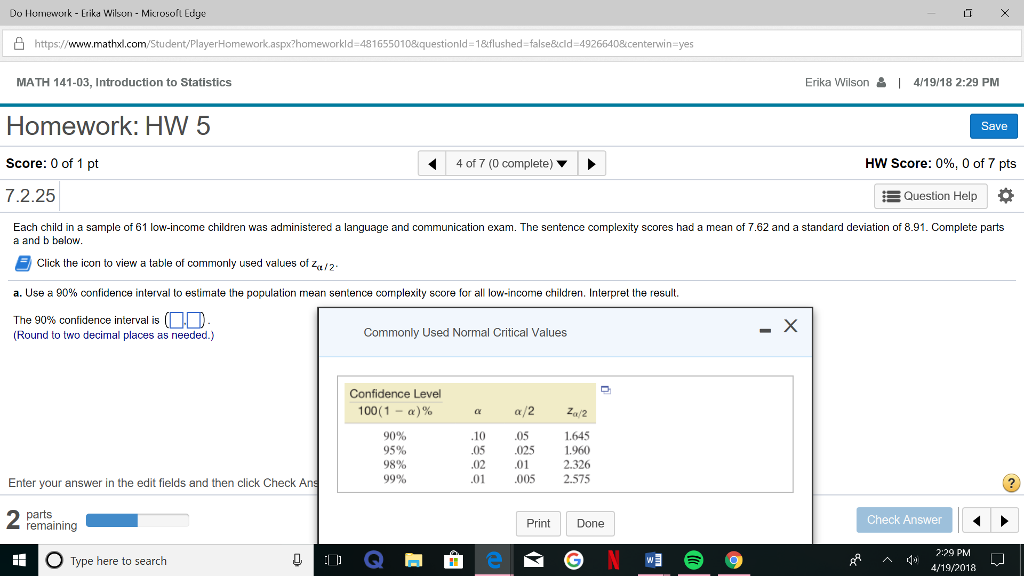Click the Done button in the popup
The height and width of the screenshot is (576, 1024).
click(x=590, y=523)
